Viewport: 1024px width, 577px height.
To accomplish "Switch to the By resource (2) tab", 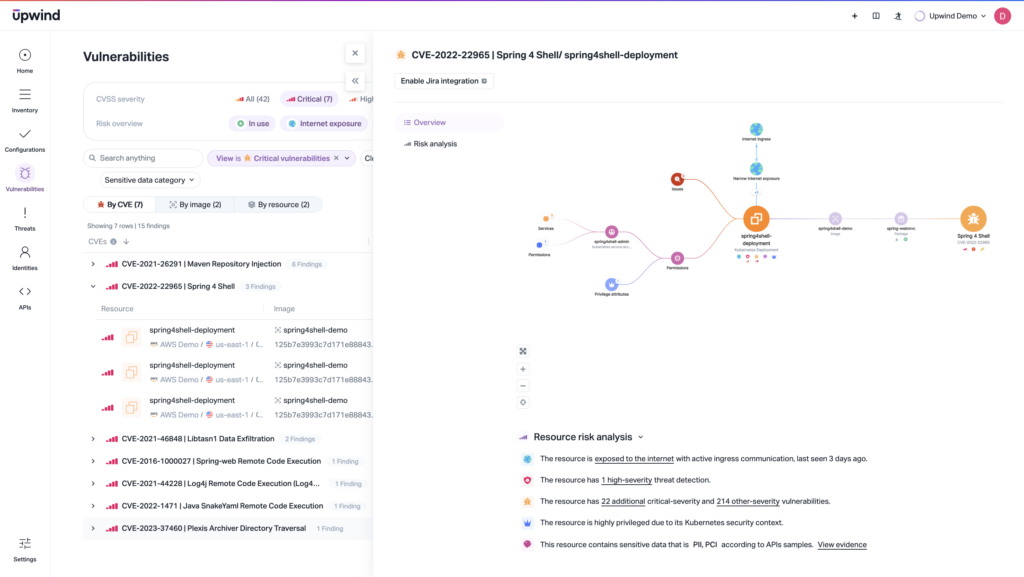I will [278, 204].
